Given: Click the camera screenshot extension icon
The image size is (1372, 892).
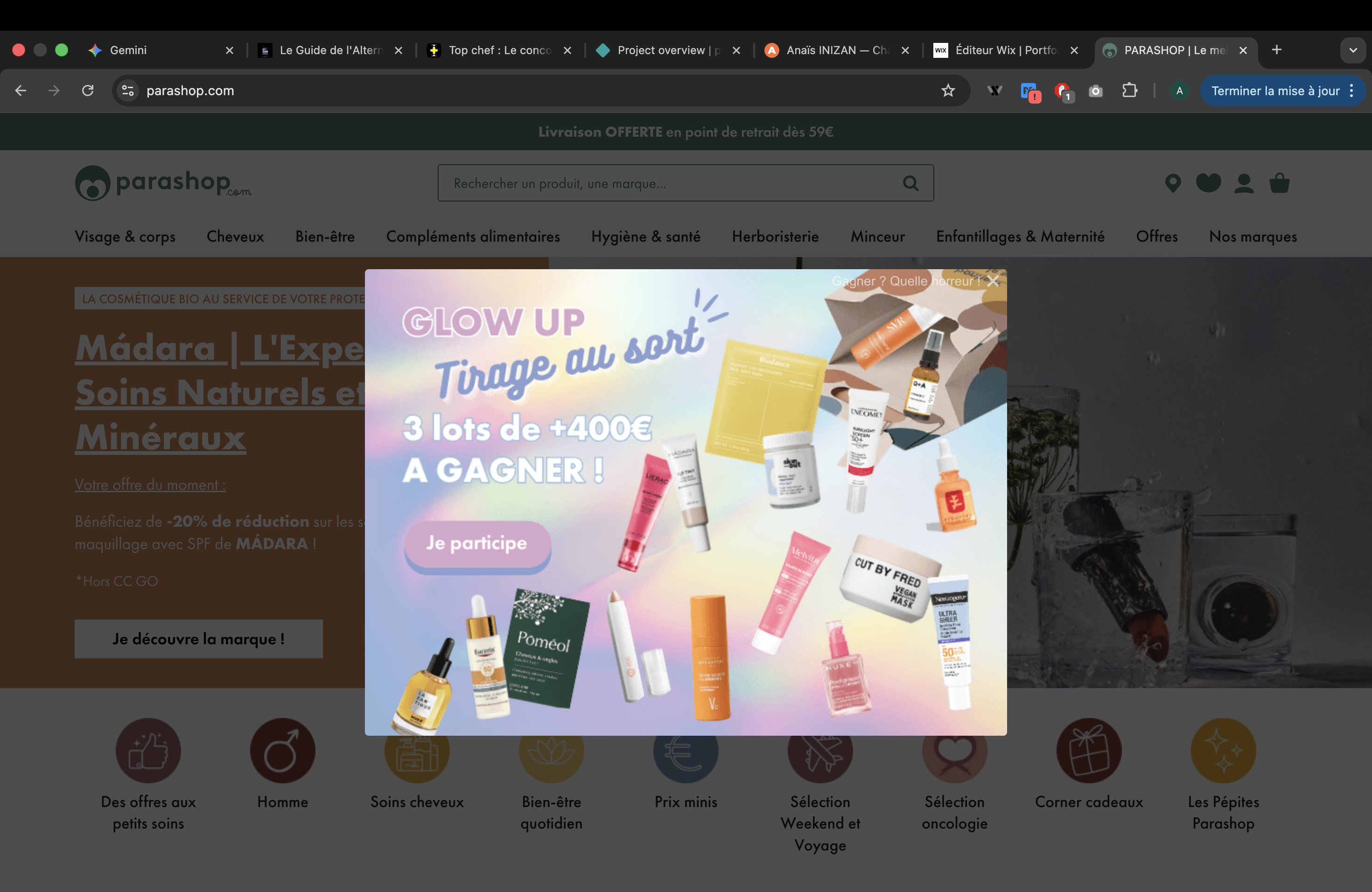Looking at the screenshot, I should (1095, 91).
